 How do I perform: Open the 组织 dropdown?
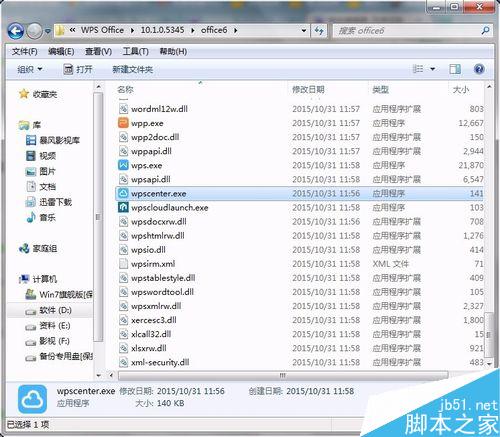(x=30, y=69)
